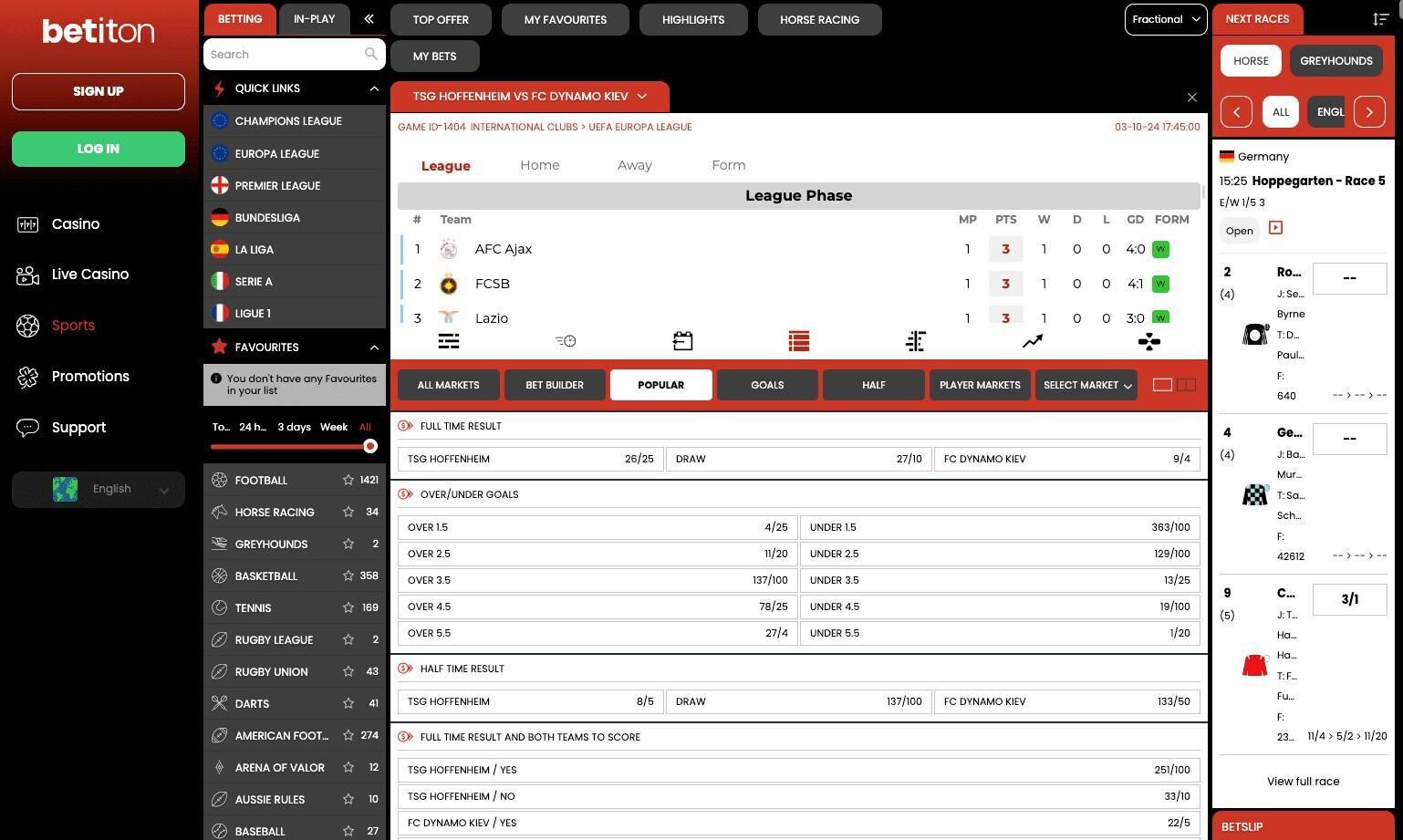
Task: Go to next race country with right arrow
Action: (1369, 112)
